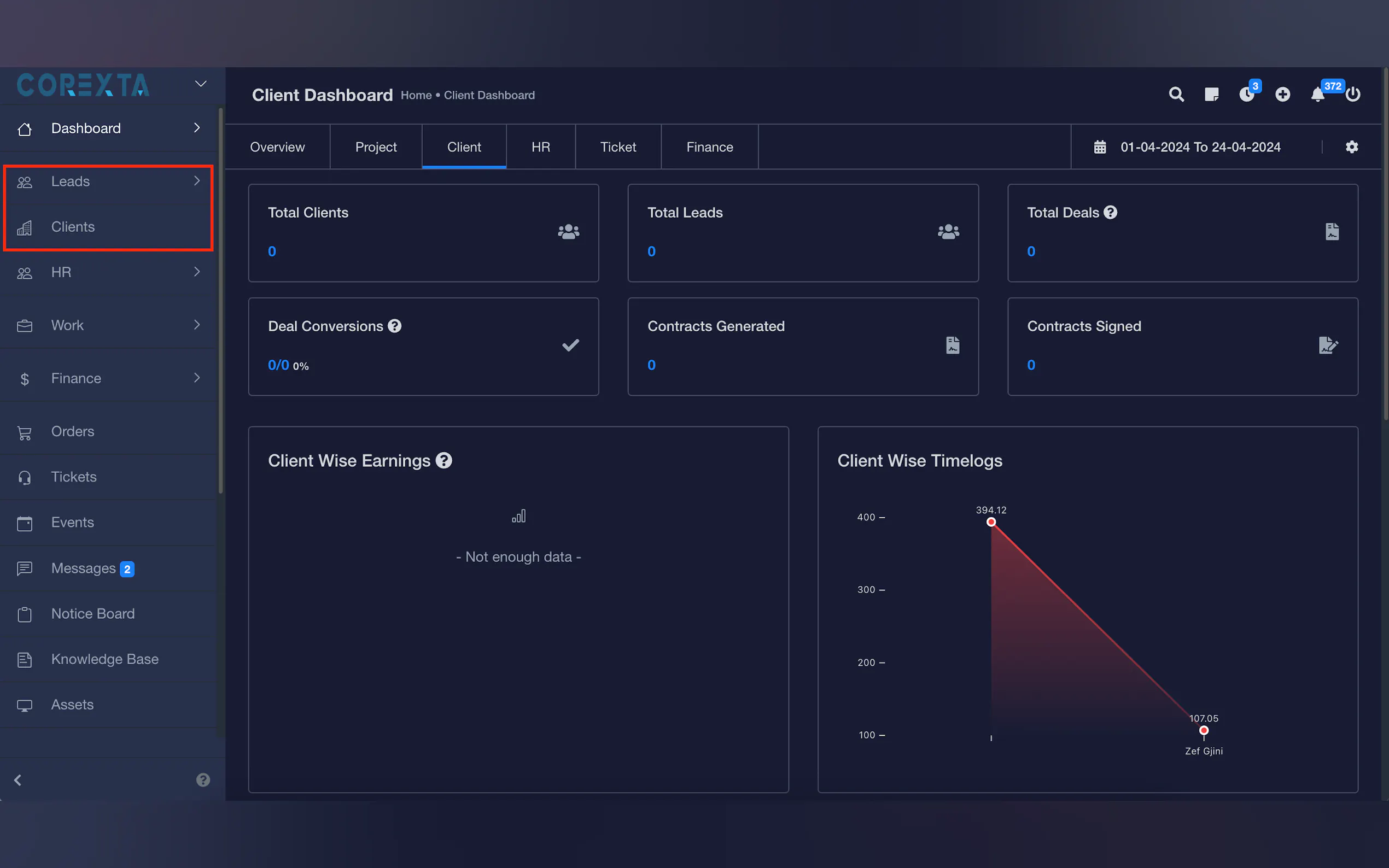Click Total Deals help tooltip icon

(x=1111, y=213)
